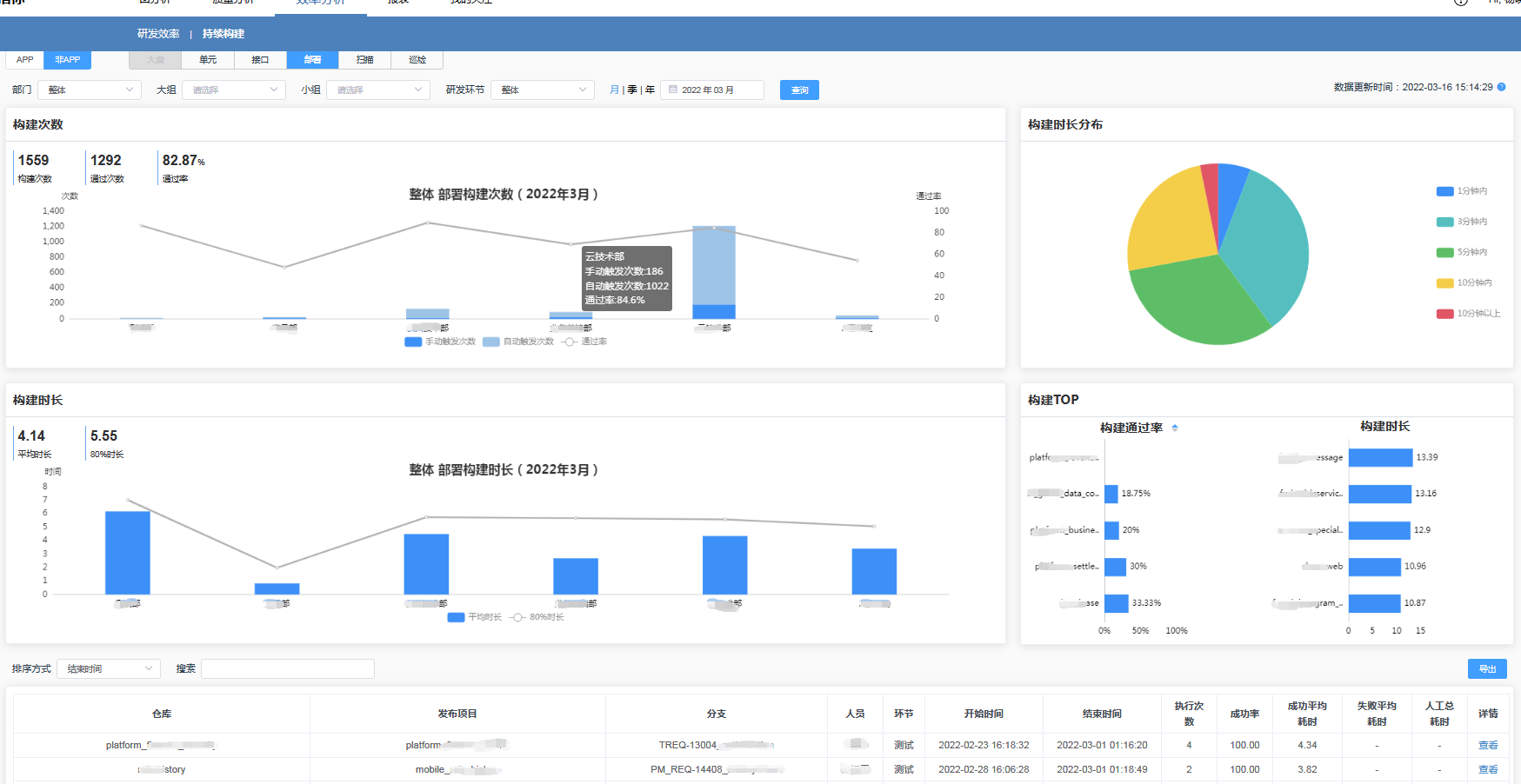This screenshot has height=784, width=1521.
Task: Click the 导出 export button
Action: (x=1487, y=668)
